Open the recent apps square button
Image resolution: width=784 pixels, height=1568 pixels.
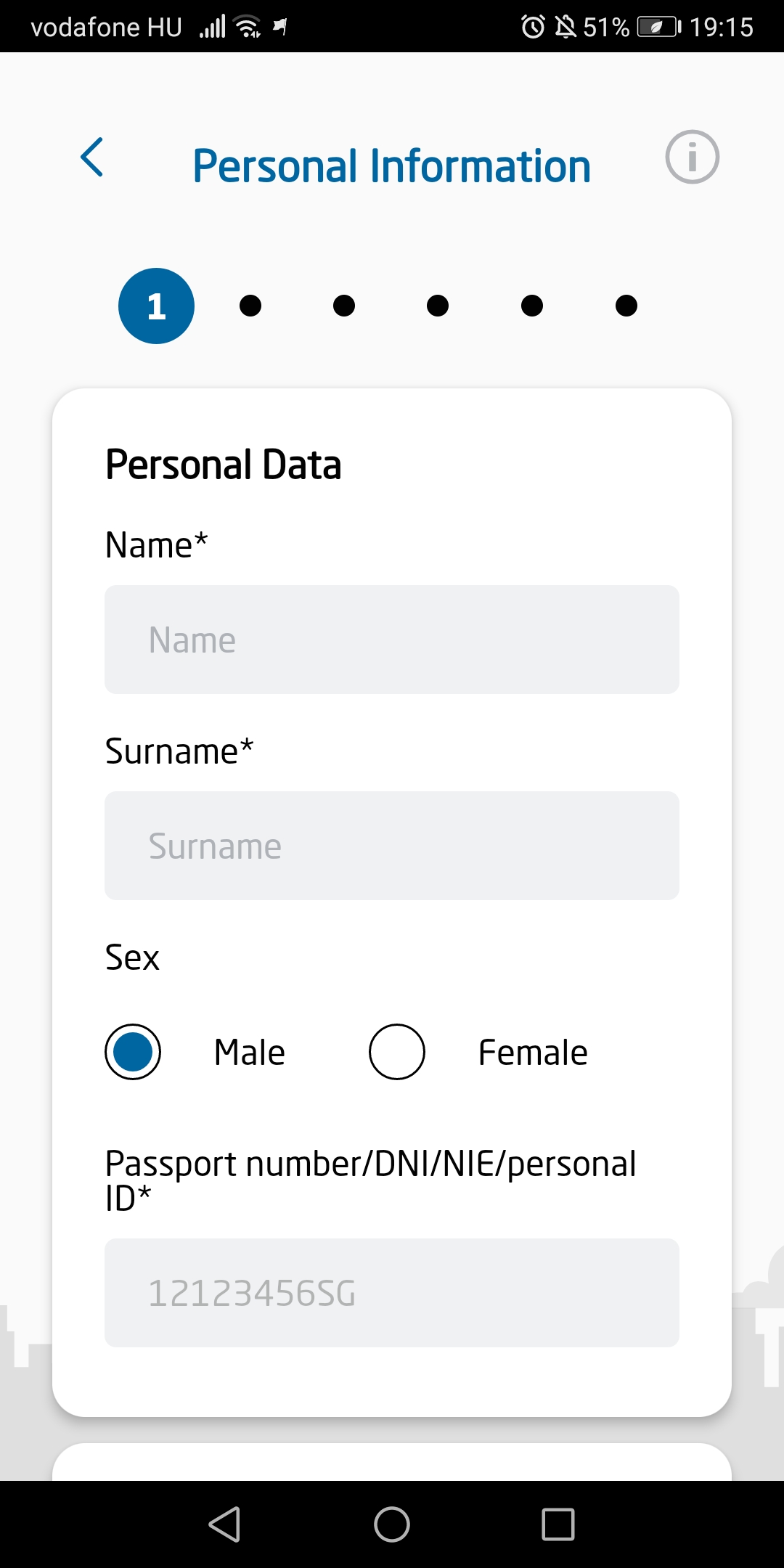pyautogui.click(x=558, y=1524)
